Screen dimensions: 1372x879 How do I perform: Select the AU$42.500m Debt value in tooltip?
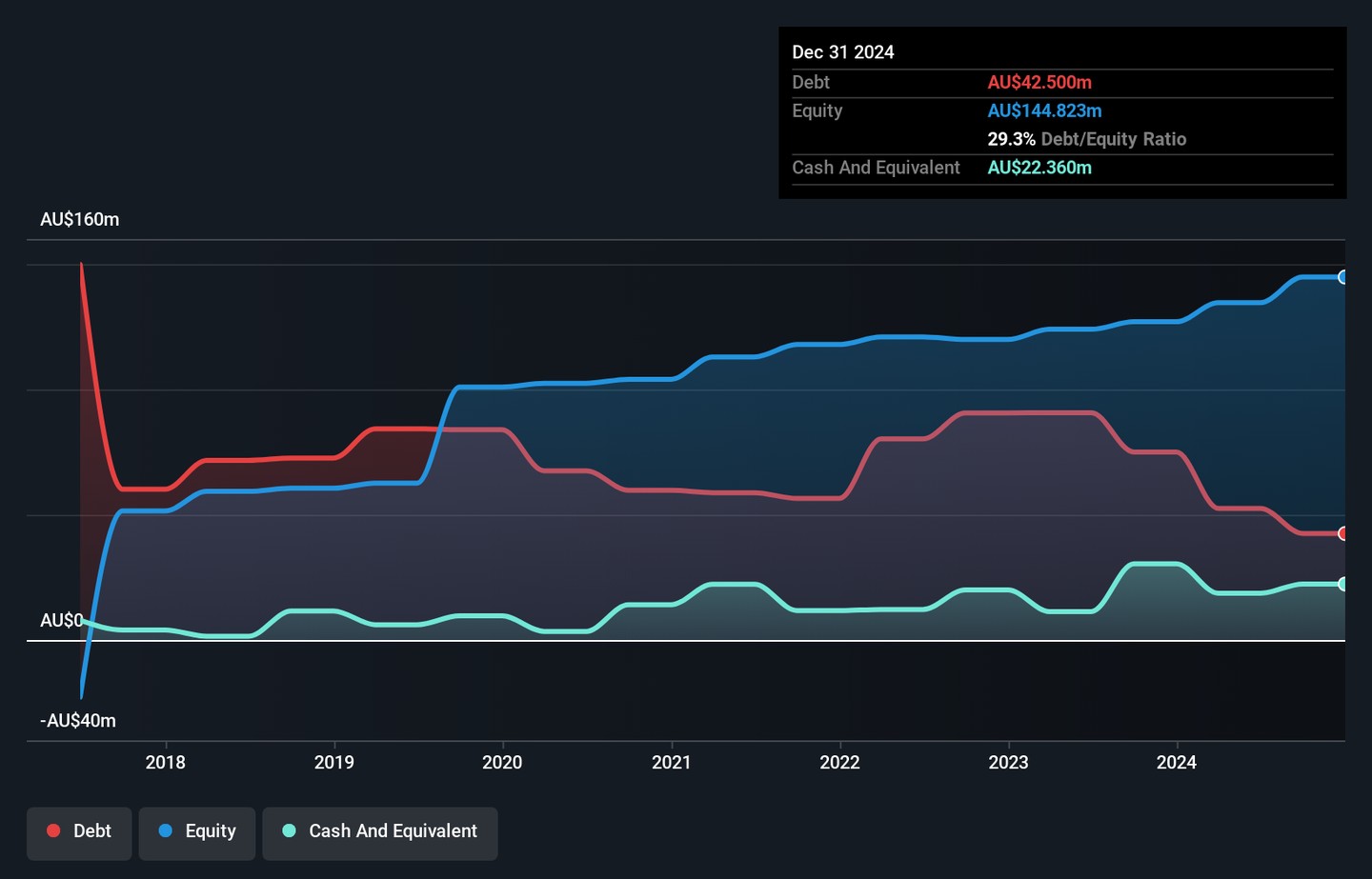click(x=1039, y=83)
